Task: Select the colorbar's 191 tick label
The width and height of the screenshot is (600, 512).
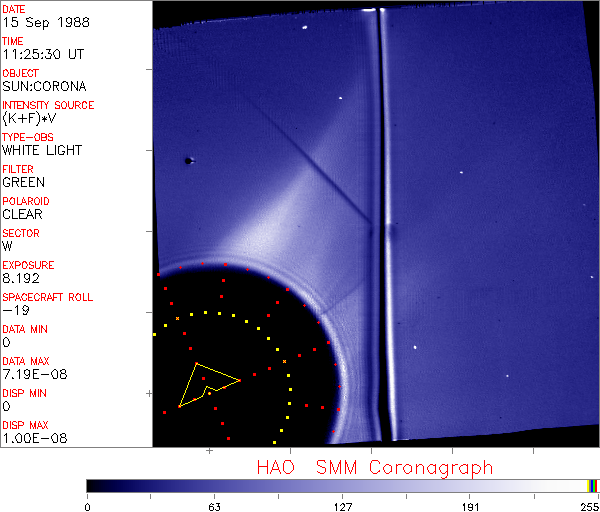Action: click(x=467, y=504)
